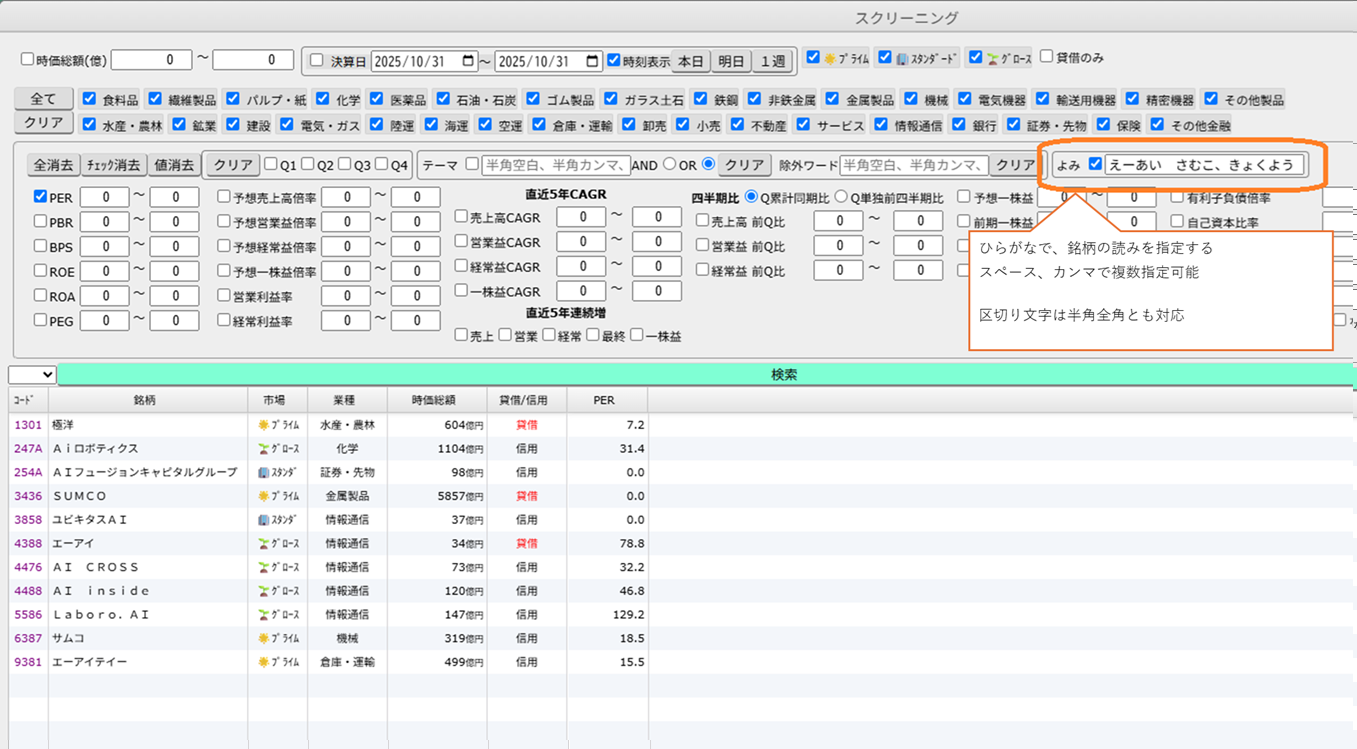This screenshot has height=749, width=1357.
Task: Select the Q単独前四半期比 radio button
Action: tap(841, 197)
